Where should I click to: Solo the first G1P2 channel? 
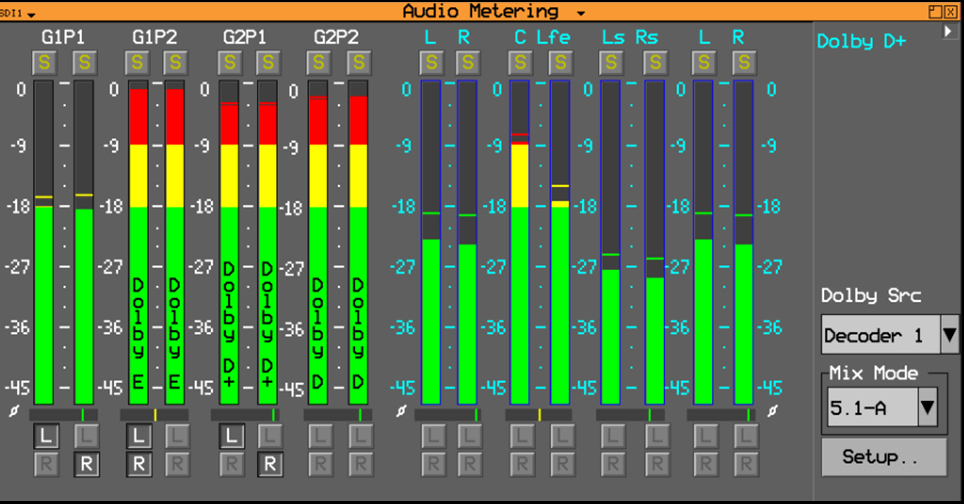tap(137, 62)
